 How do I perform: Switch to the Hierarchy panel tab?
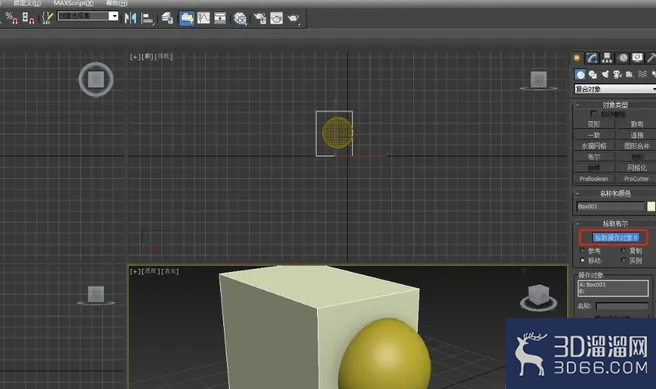(x=607, y=58)
